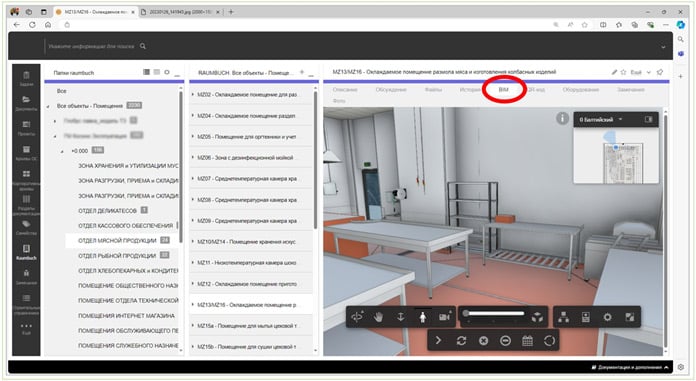
Task: Open the 'Ещё' dropdown in room header
Action: [x=641, y=72]
